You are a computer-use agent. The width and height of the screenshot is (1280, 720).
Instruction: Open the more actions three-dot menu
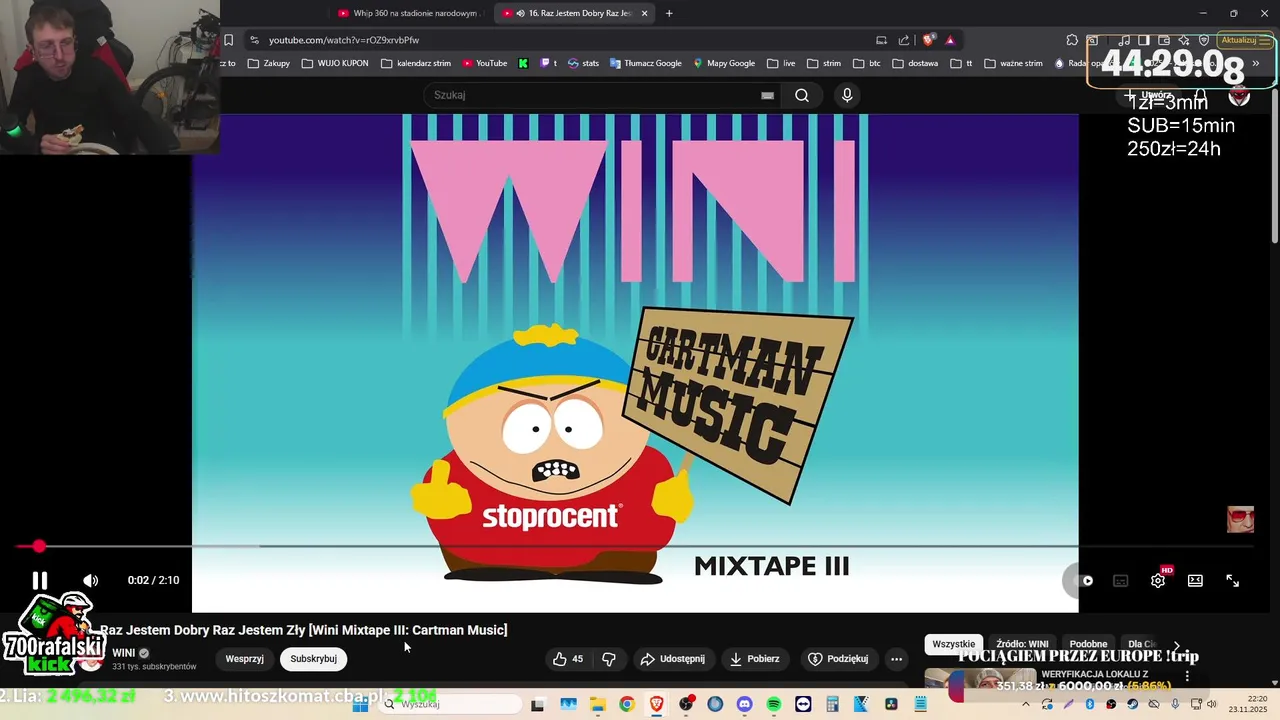coord(896,659)
